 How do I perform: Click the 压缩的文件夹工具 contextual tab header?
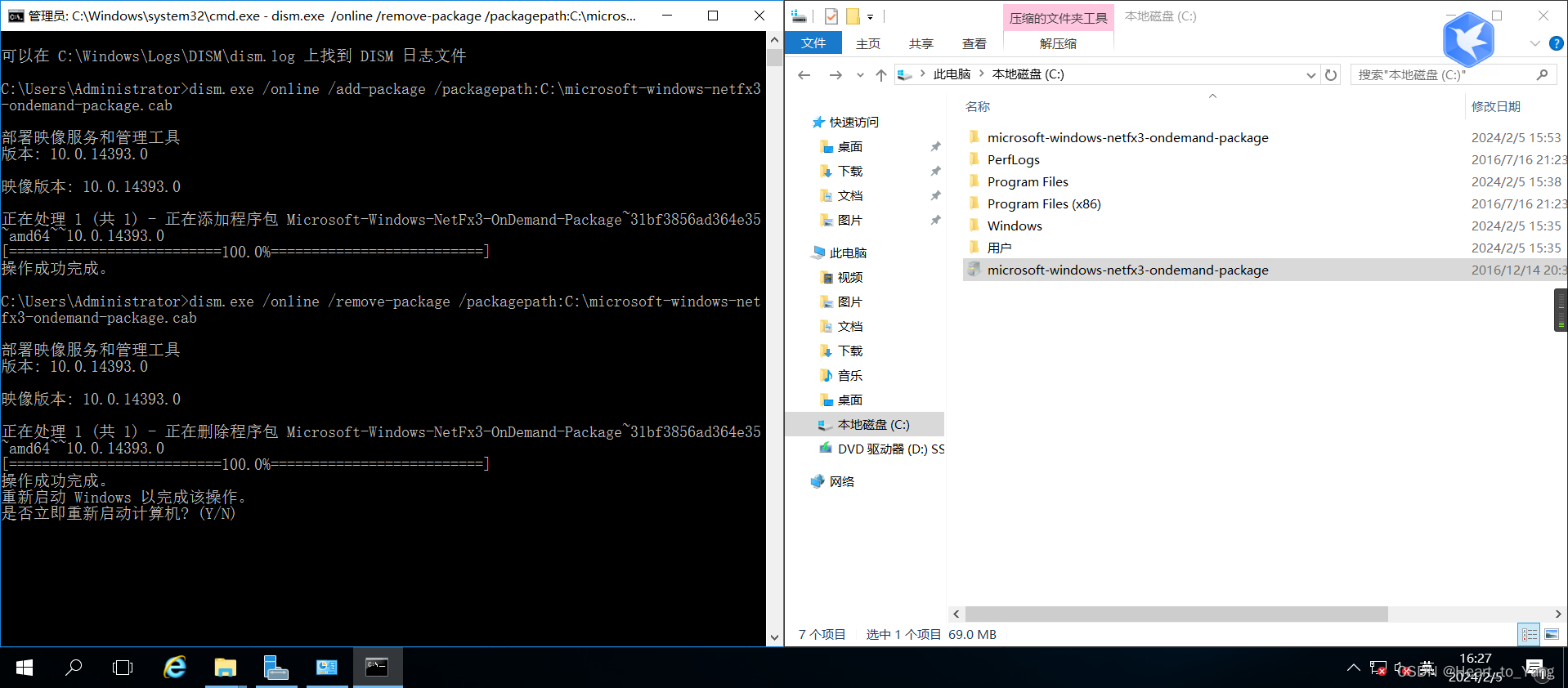(1058, 18)
